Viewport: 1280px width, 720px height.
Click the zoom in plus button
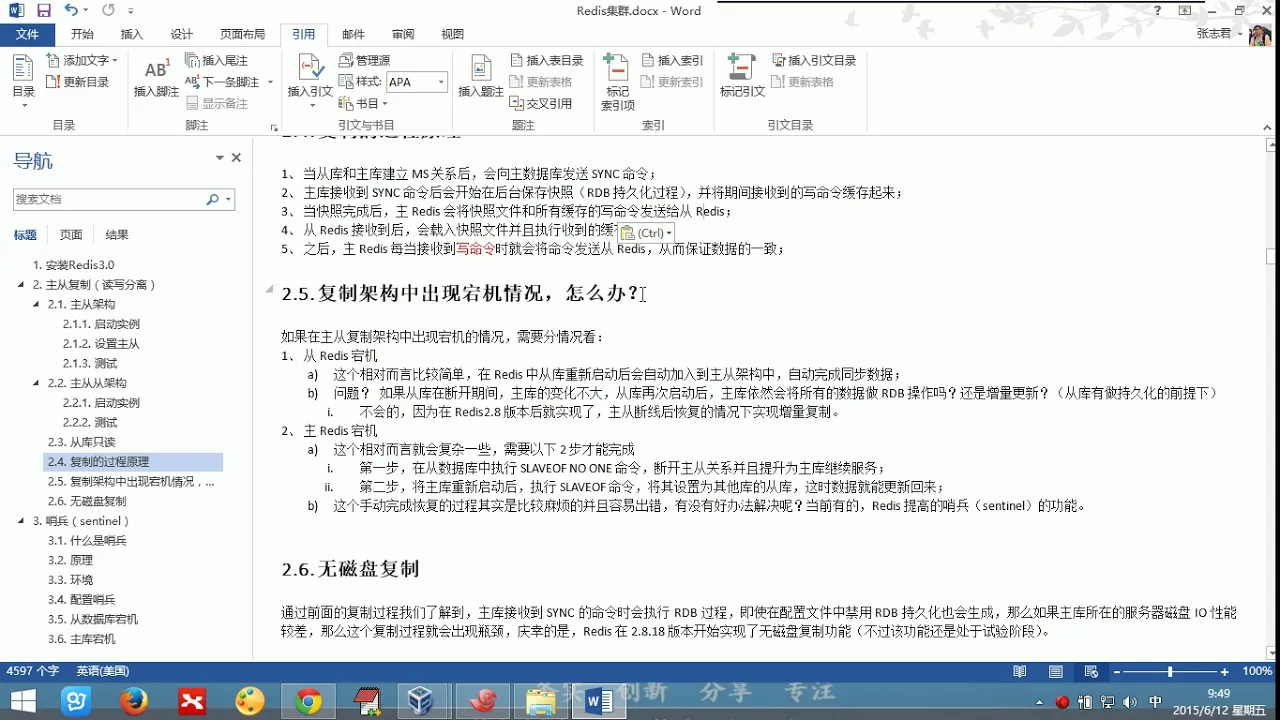1224,672
